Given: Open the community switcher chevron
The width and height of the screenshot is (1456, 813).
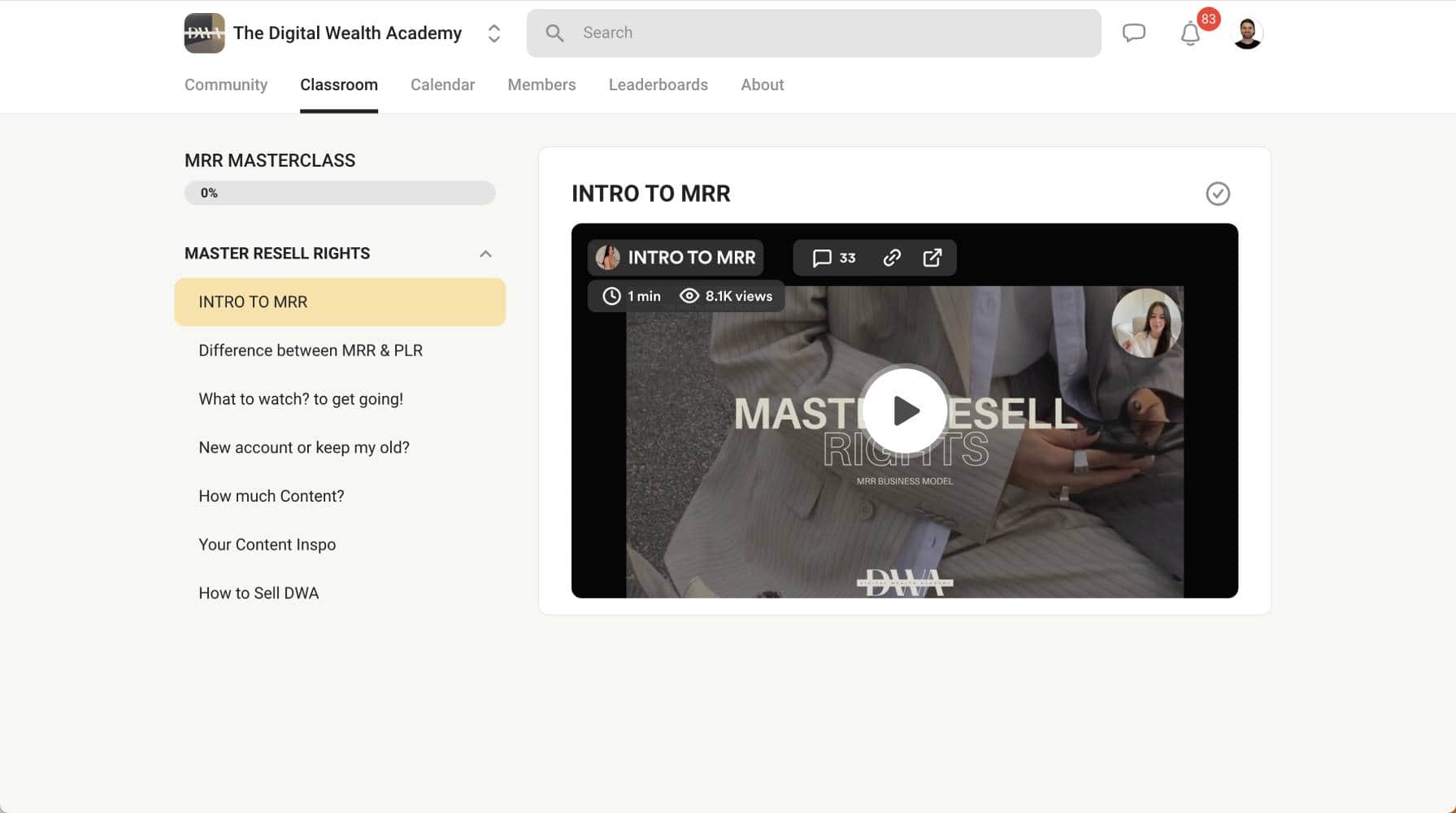Looking at the screenshot, I should [493, 33].
